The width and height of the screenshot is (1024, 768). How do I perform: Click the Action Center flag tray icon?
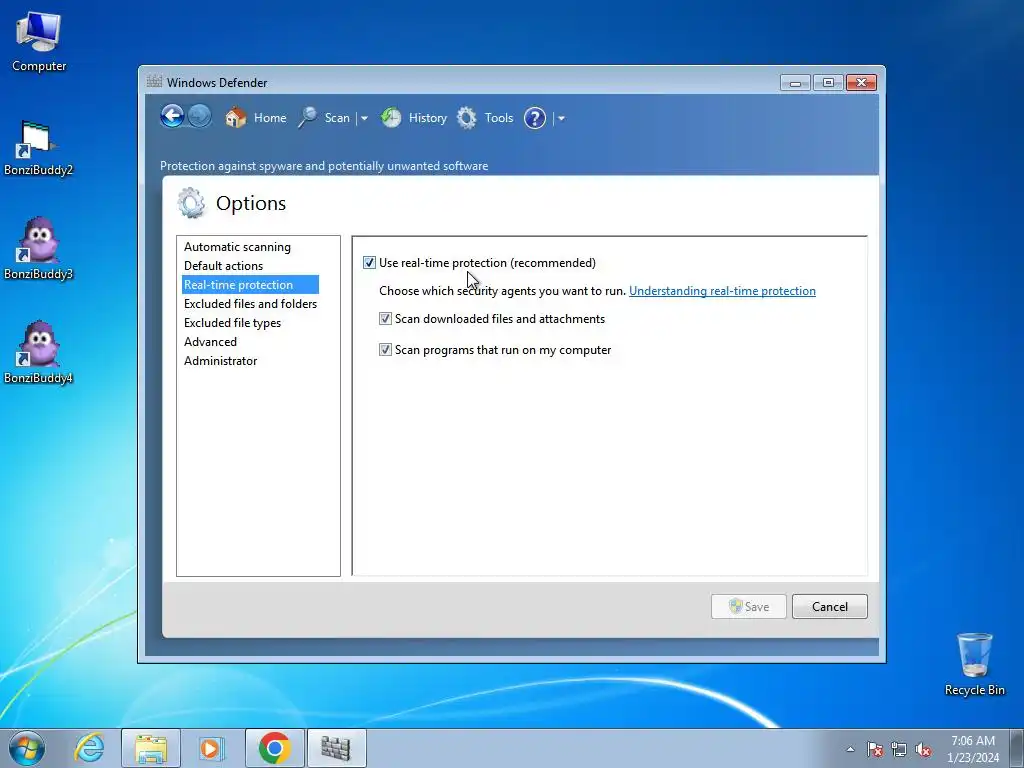click(875, 749)
